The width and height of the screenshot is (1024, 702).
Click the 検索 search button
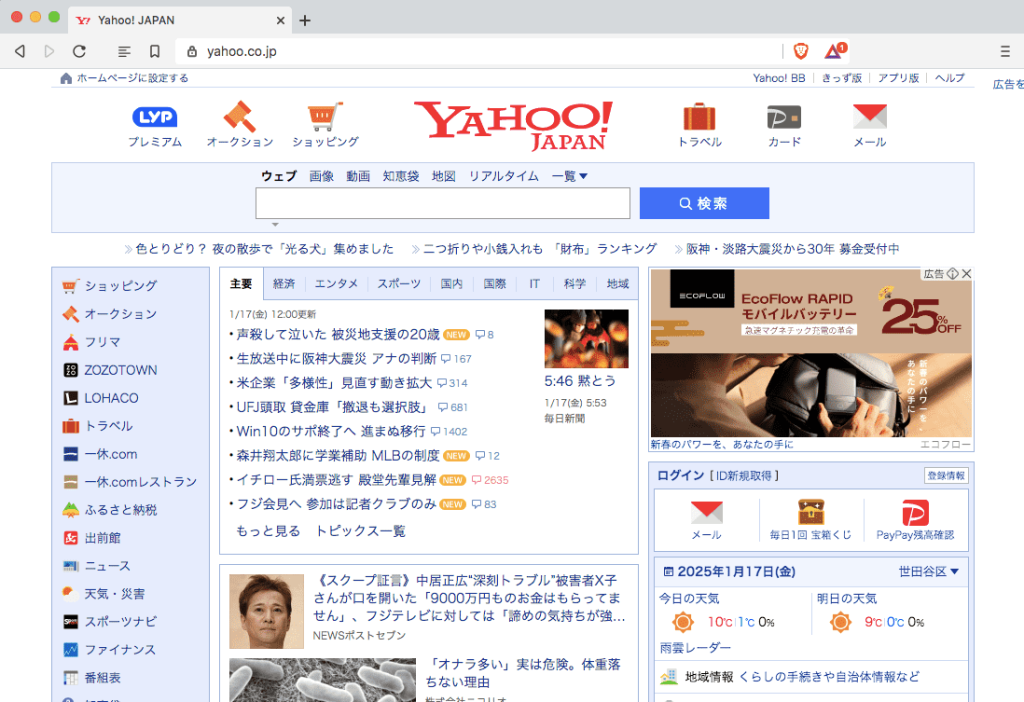pos(704,203)
